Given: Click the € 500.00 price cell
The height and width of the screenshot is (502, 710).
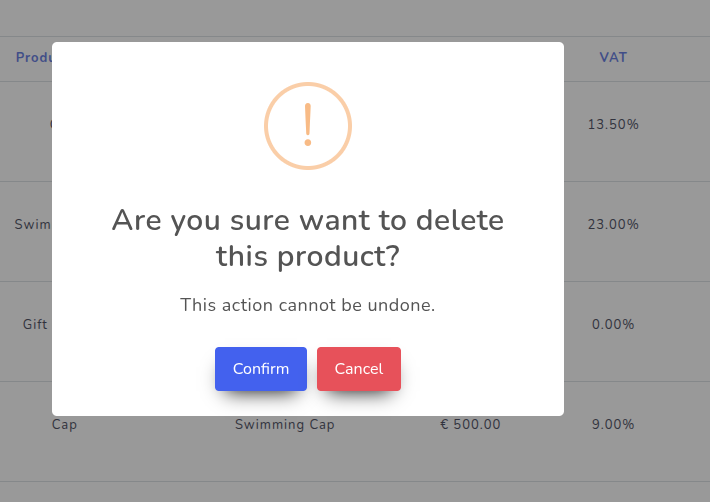Looking at the screenshot, I should coord(470,424).
